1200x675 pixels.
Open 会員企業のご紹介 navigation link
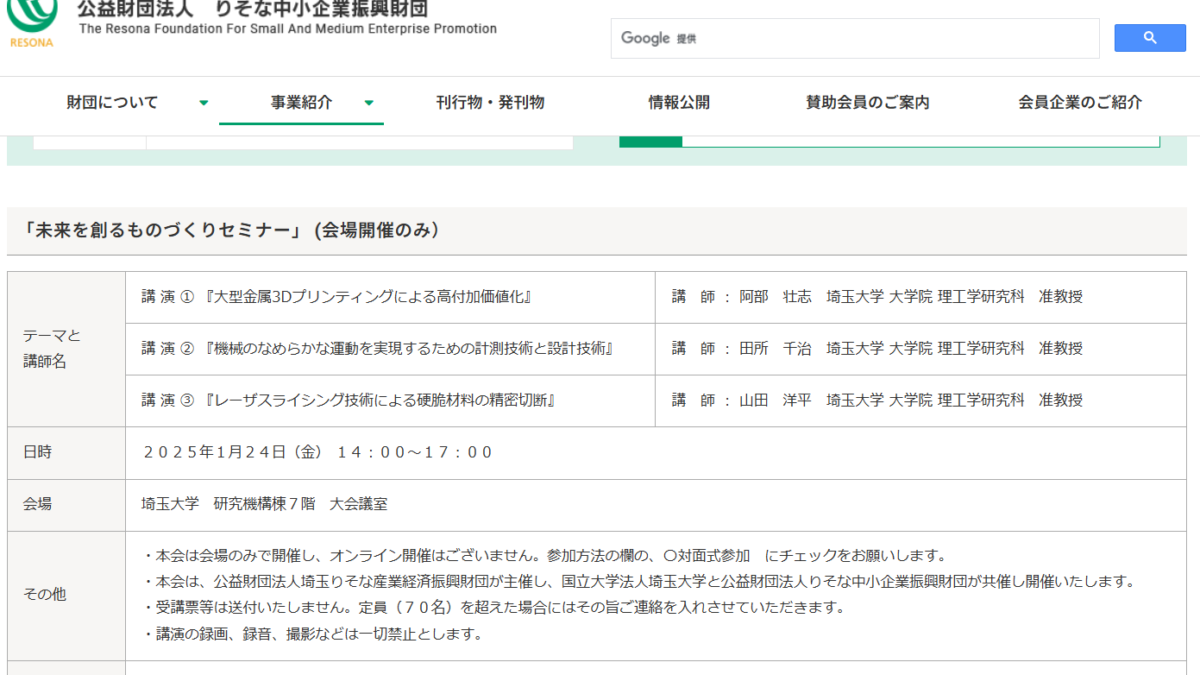pos(1080,103)
